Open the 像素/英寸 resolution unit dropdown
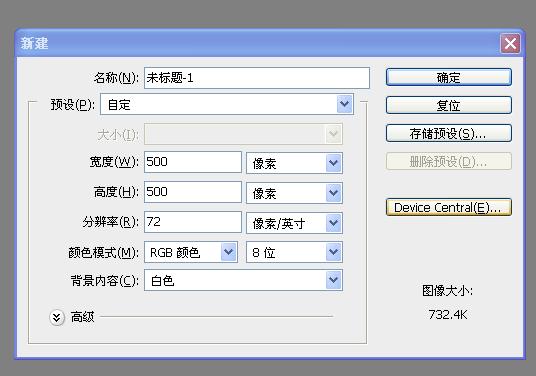Screen dimensions: 536x376 click(294, 223)
